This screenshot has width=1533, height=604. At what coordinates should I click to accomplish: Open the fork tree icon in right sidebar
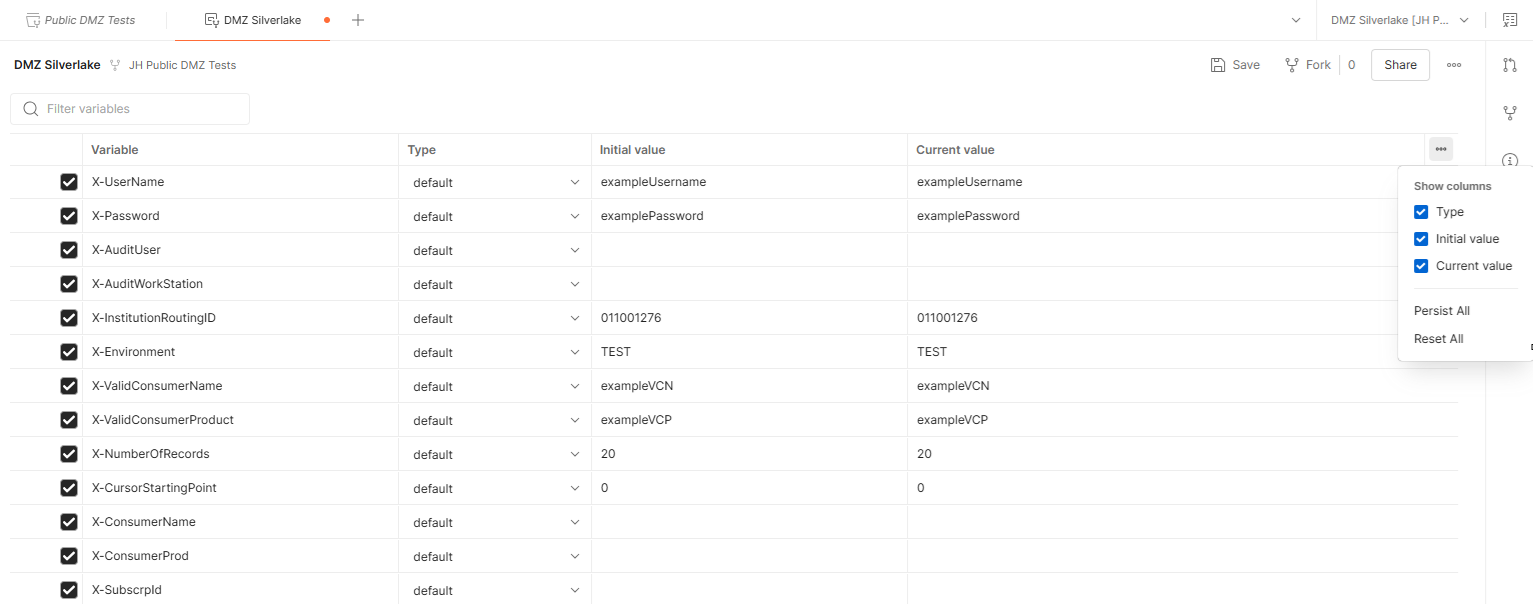1510,113
